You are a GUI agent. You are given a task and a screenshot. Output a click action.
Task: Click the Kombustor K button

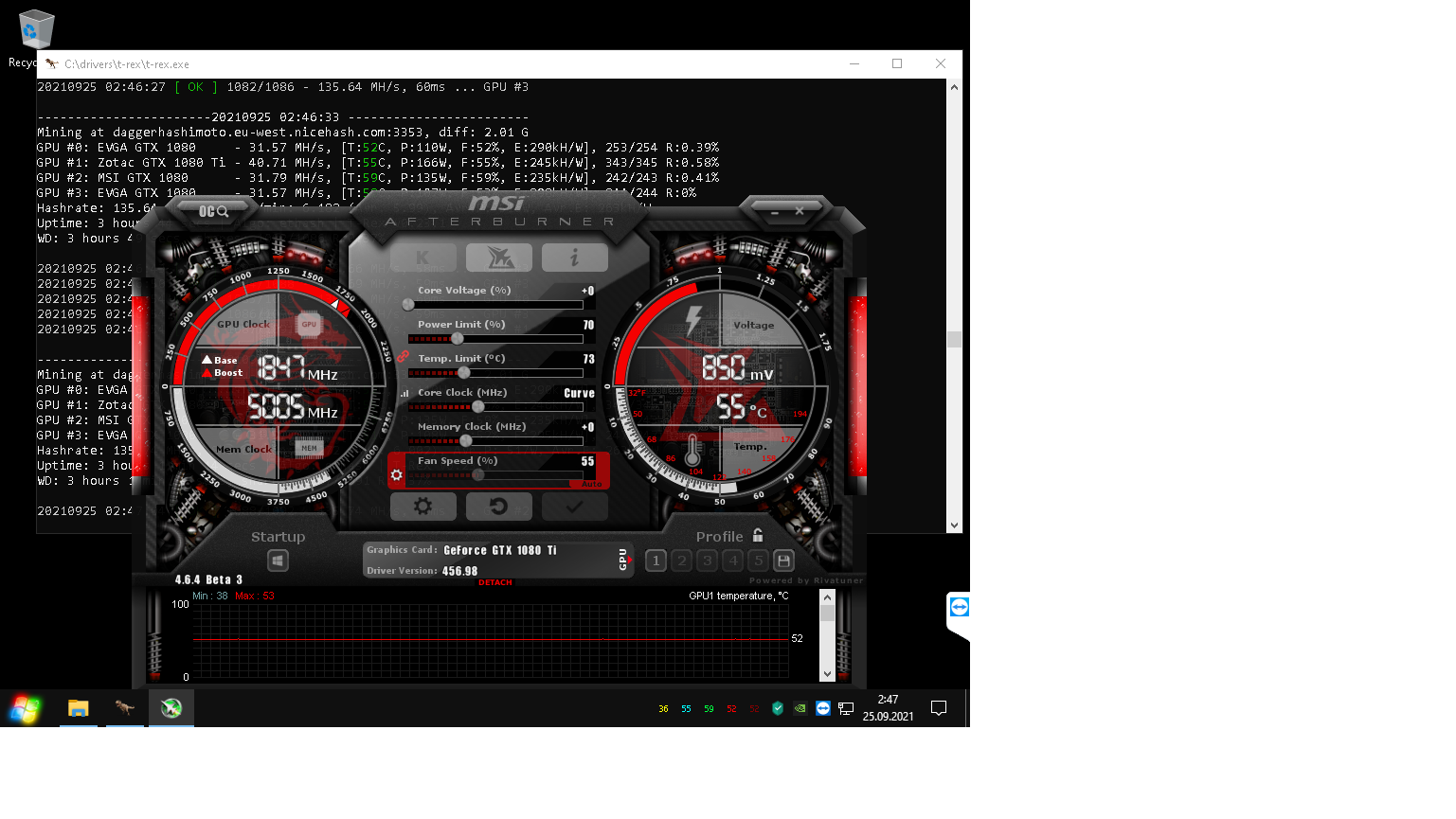tap(422, 258)
